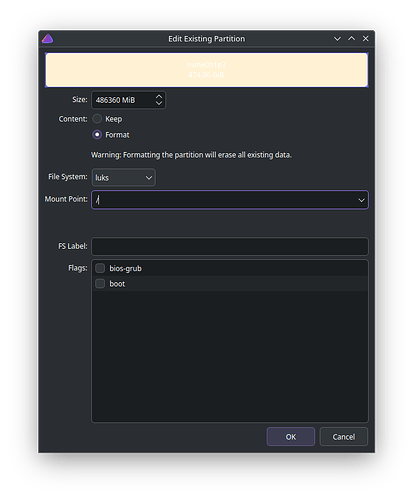Viewport: 414px width, 499px height.
Task: Enable the bios-grub flag checkbox
Action: [100, 268]
